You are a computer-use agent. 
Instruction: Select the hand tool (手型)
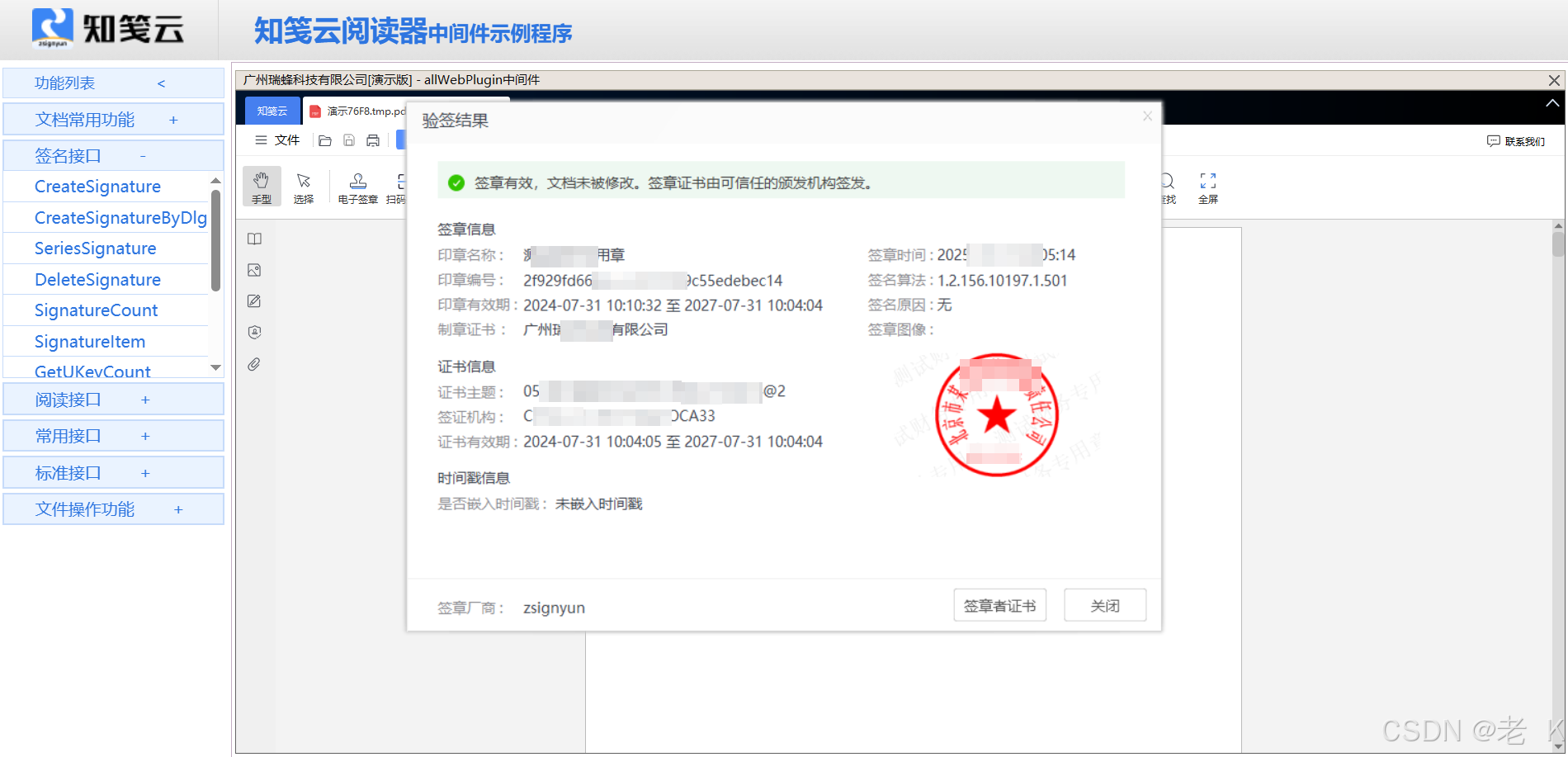(x=262, y=187)
